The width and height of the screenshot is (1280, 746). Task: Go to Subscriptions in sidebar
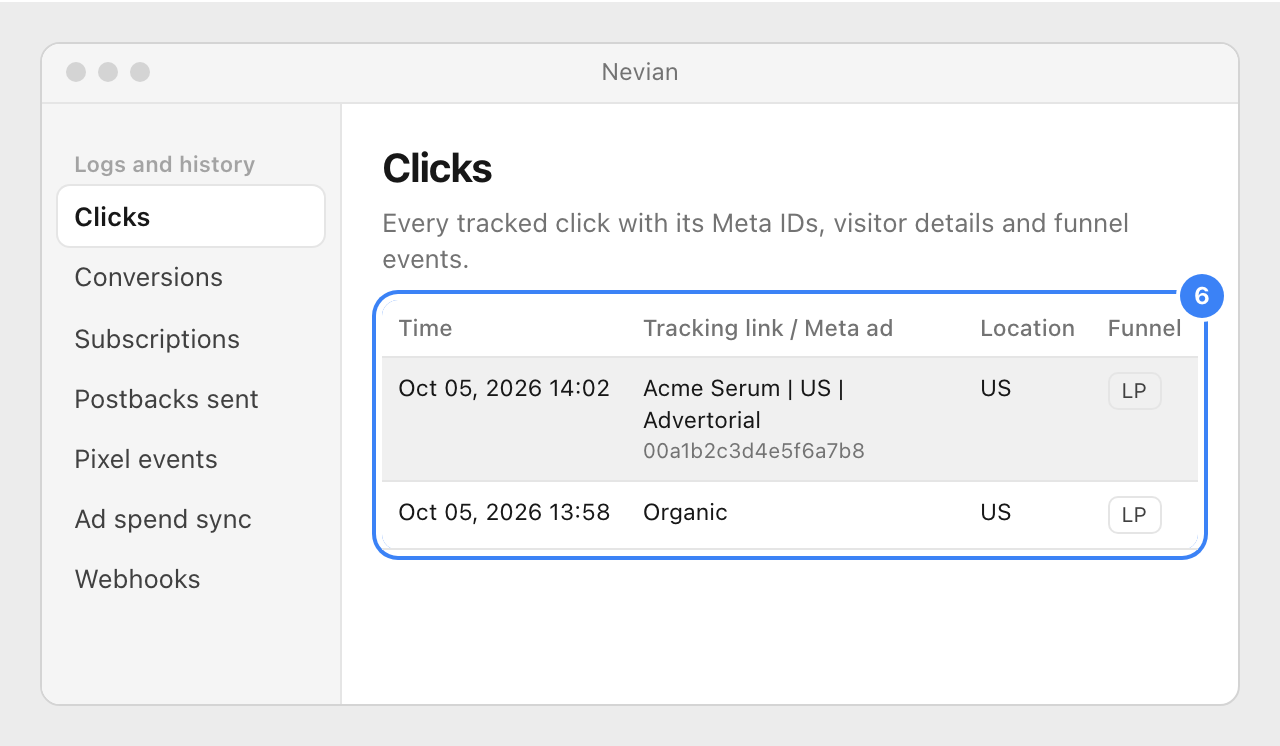click(157, 339)
